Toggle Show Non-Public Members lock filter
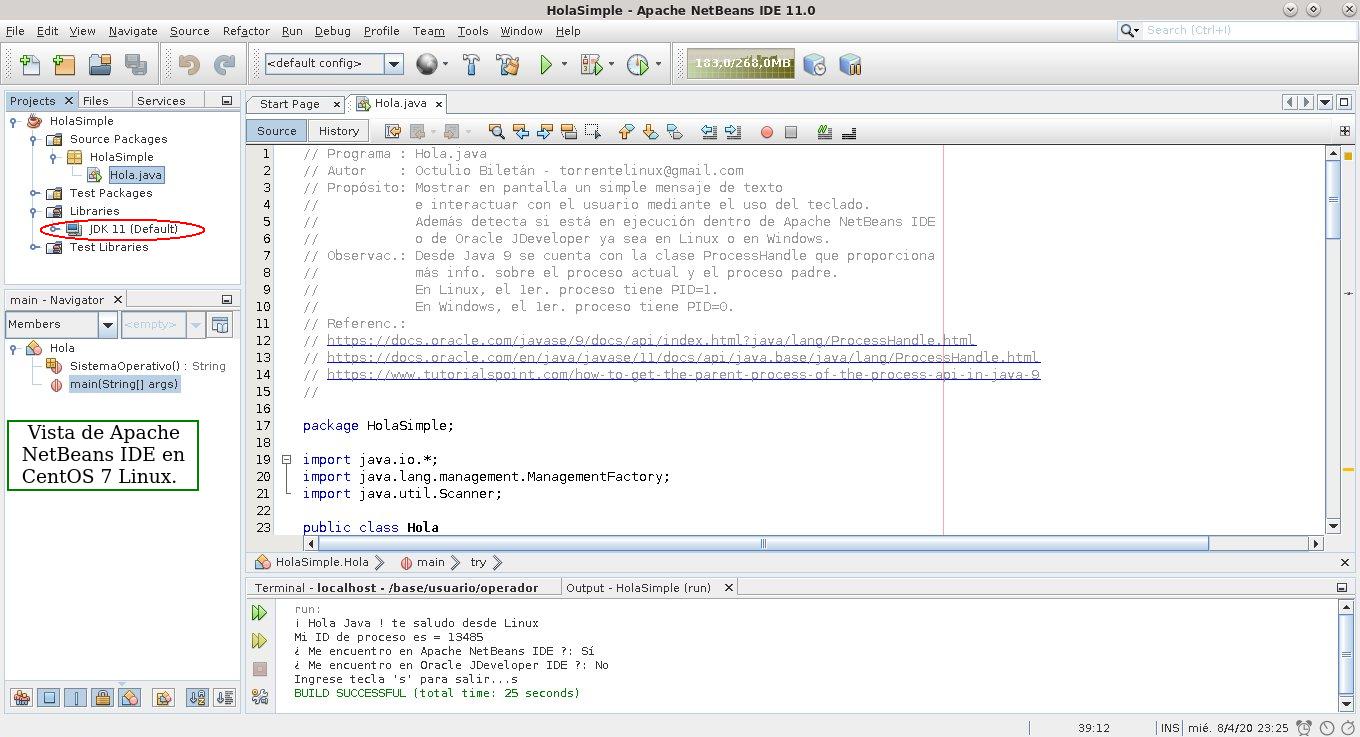1360x737 pixels. pos(102,698)
